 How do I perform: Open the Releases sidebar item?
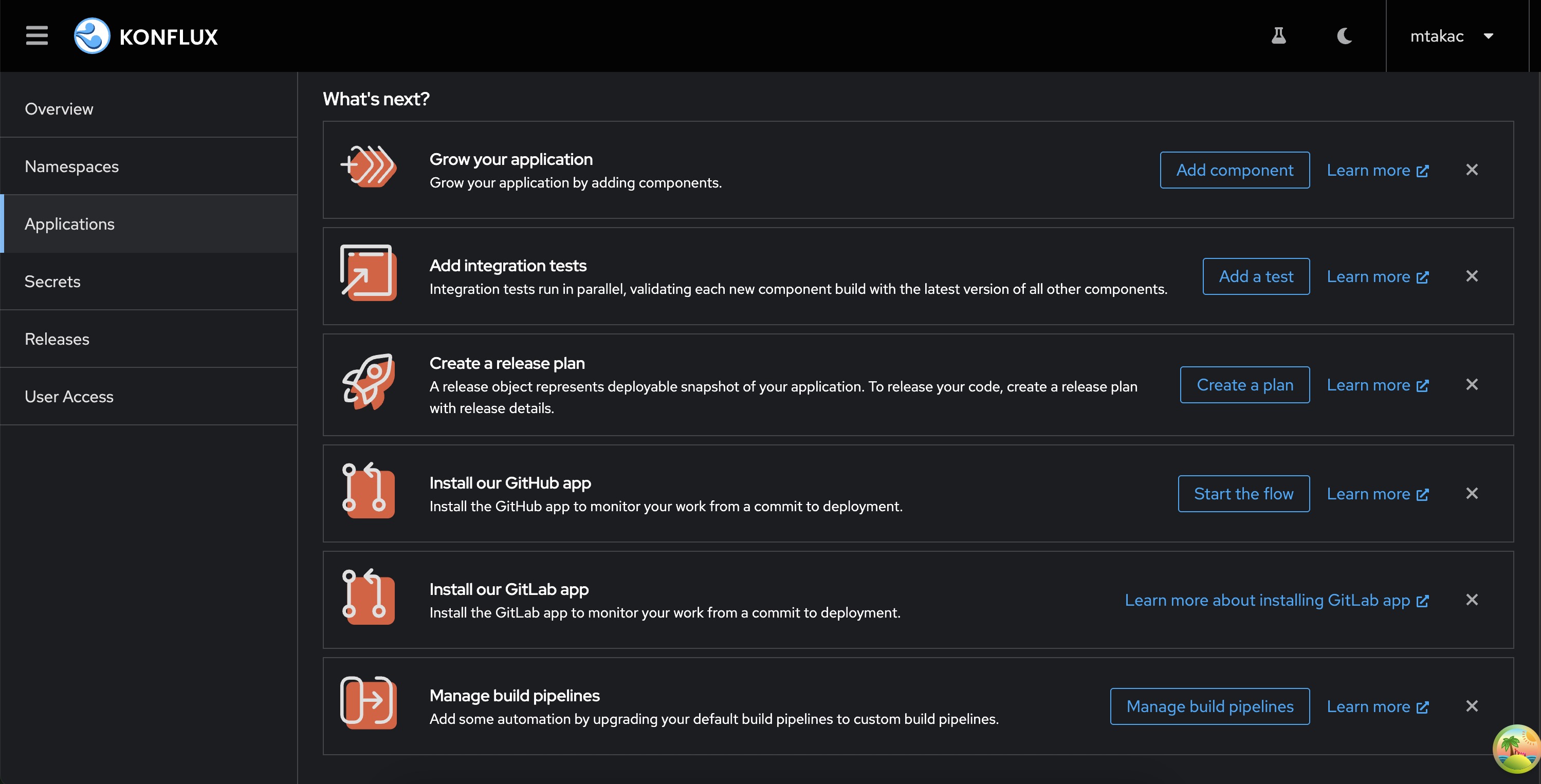pyautogui.click(x=57, y=339)
